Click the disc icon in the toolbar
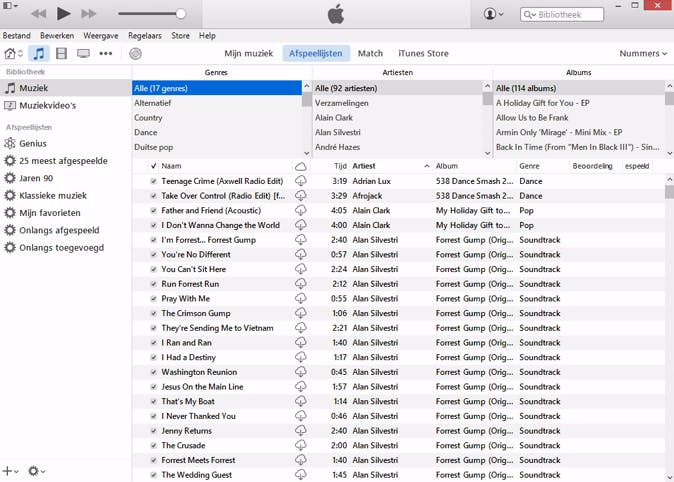This screenshot has height=482, width=674. (x=135, y=54)
